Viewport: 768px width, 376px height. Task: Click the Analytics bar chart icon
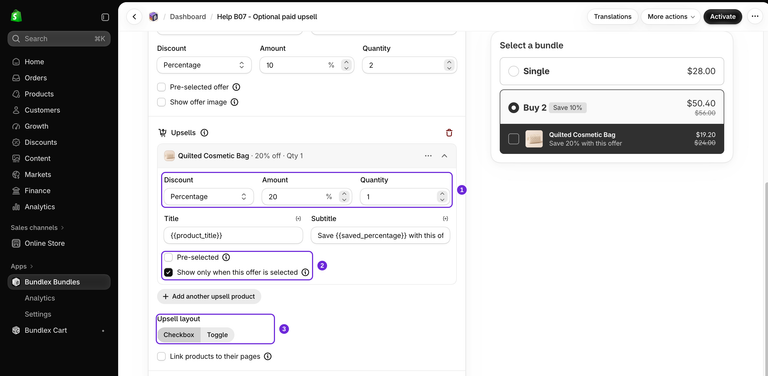click(x=16, y=207)
